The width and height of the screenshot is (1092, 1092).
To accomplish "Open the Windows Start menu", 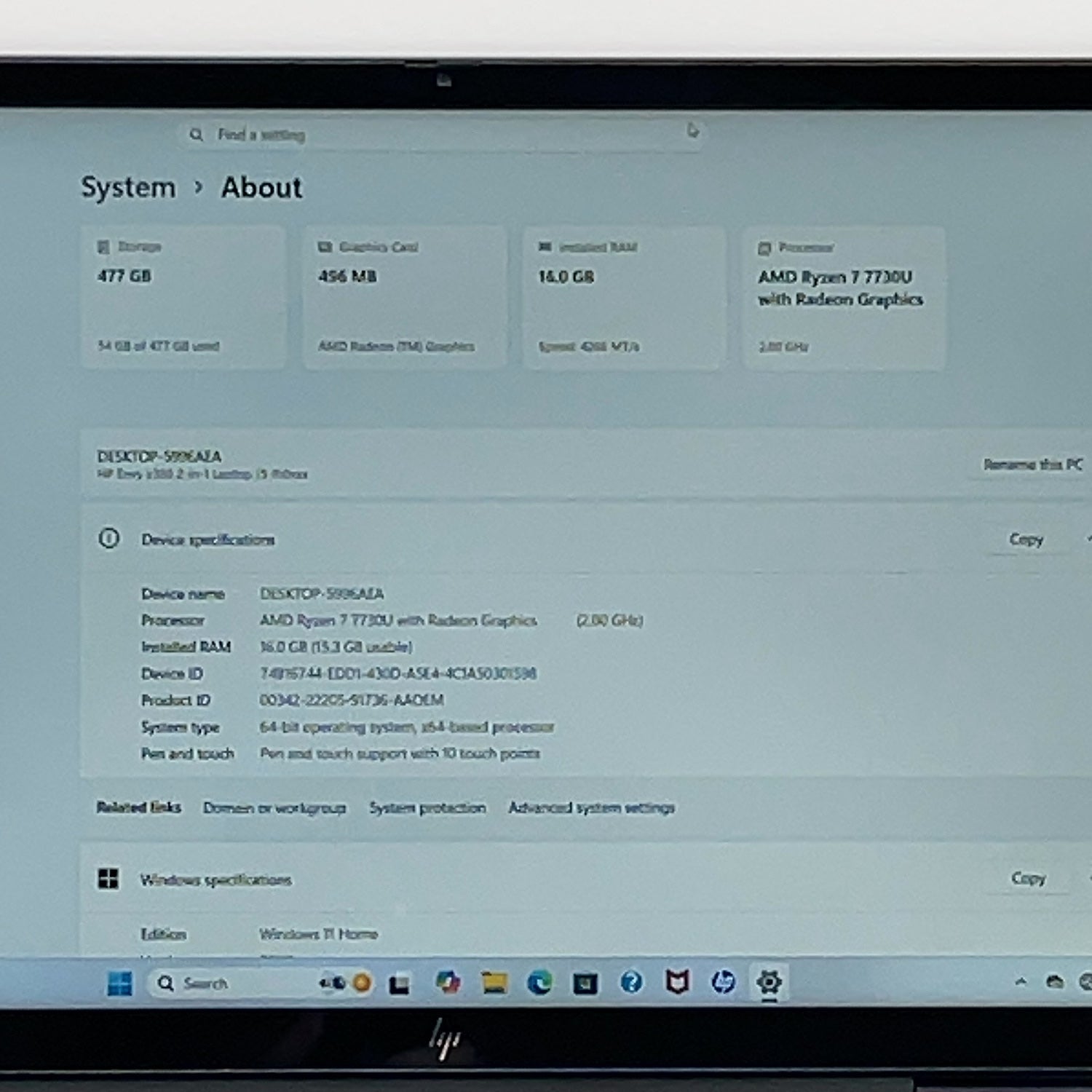I will [x=120, y=984].
